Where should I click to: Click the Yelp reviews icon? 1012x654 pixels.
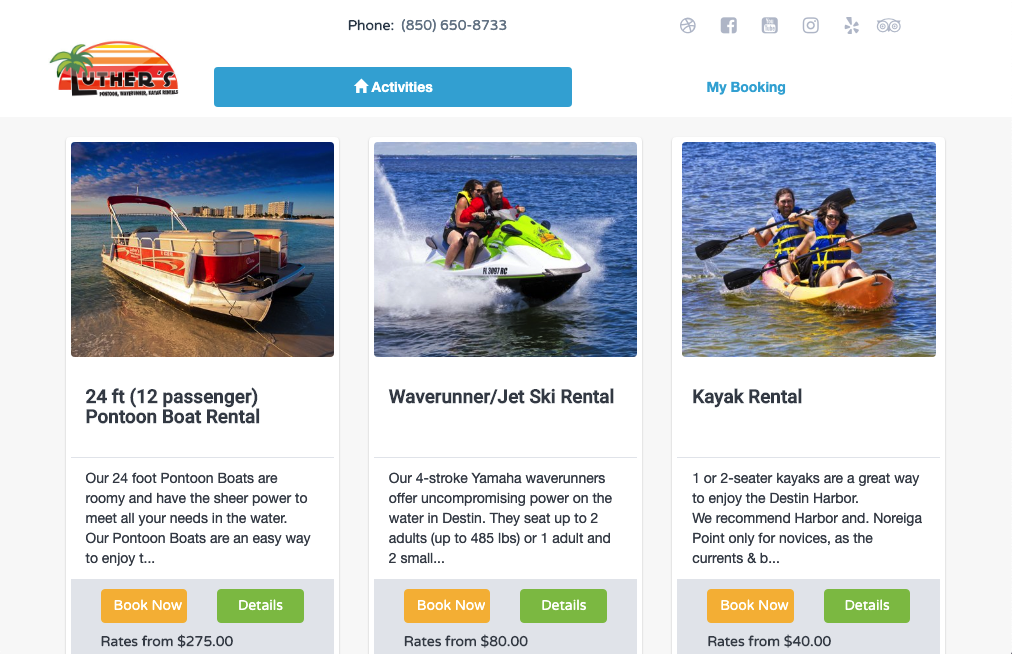tap(851, 26)
